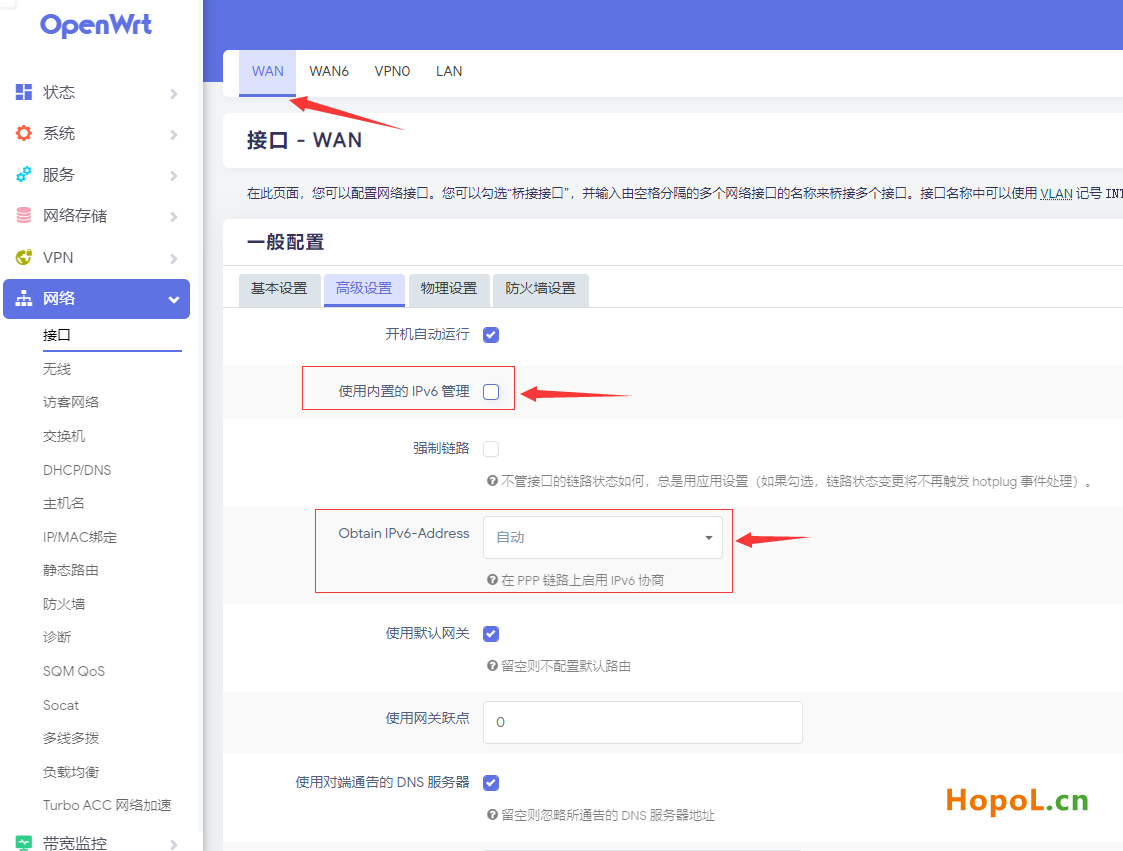Viewport: 1123px width, 851px height.
Task: Switch to the VPN0 interface tab
Action: (392, 72)
